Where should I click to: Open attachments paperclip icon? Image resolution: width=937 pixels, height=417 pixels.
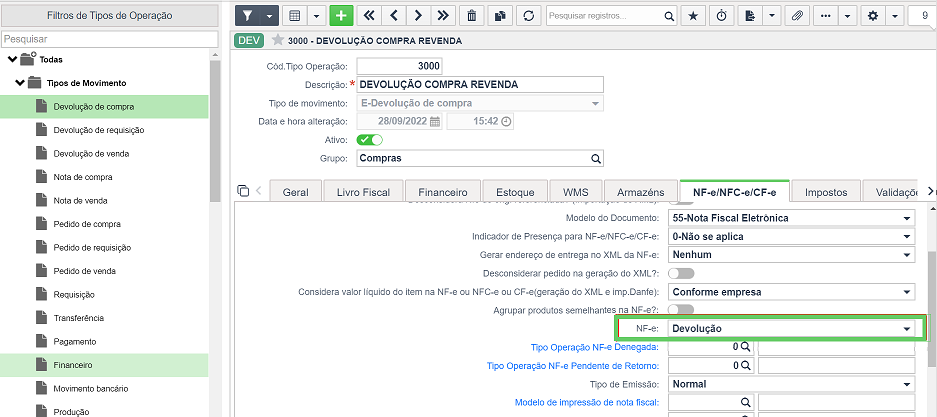pos(797,16)
